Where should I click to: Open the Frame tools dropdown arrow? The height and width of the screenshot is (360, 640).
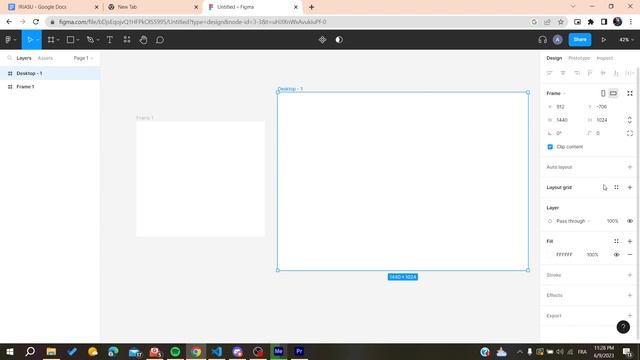click(x=58, y=40)
